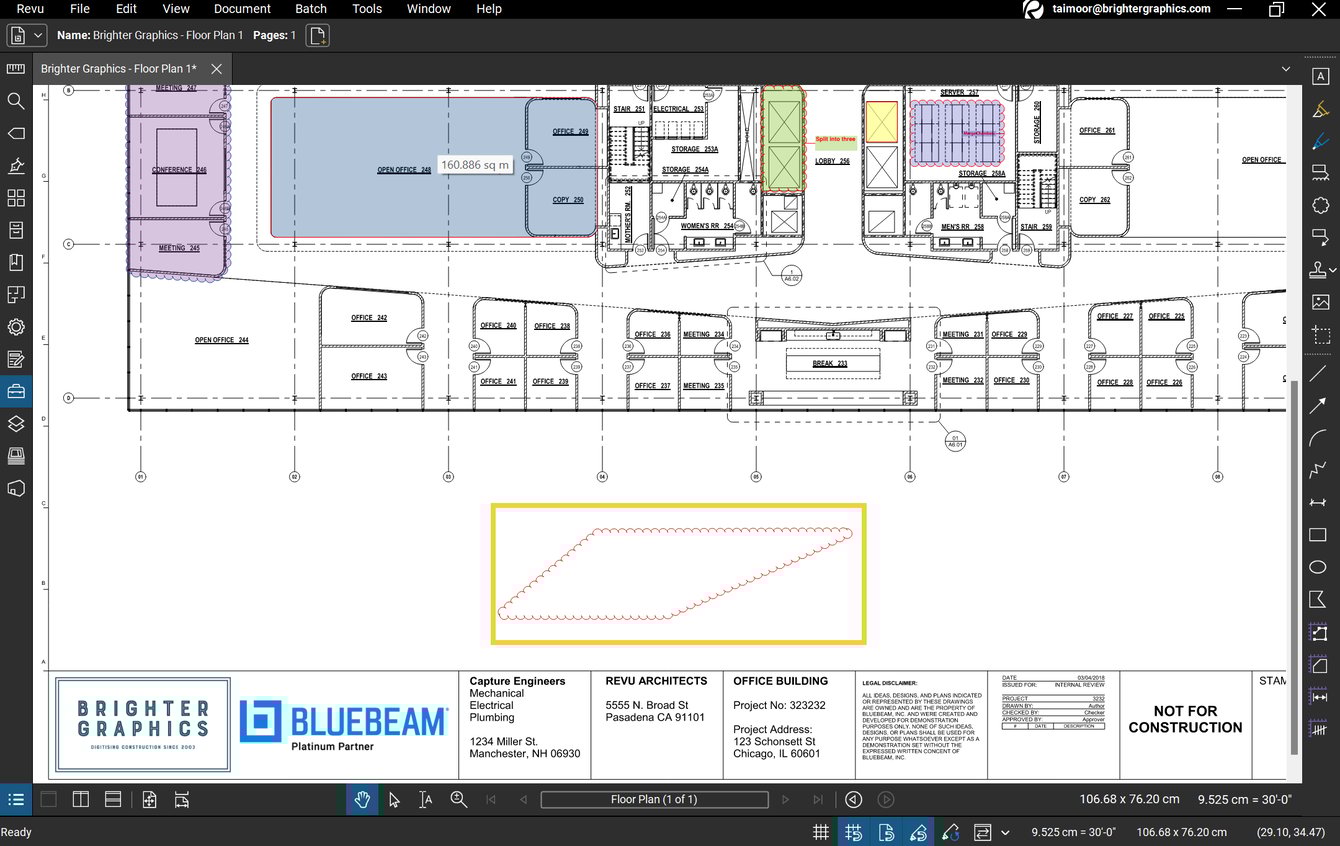This screenshot has height=846, width=1340.
Task: Switch to the Brighter Graphics Floor Plan tab
Action: click(120, 69)
